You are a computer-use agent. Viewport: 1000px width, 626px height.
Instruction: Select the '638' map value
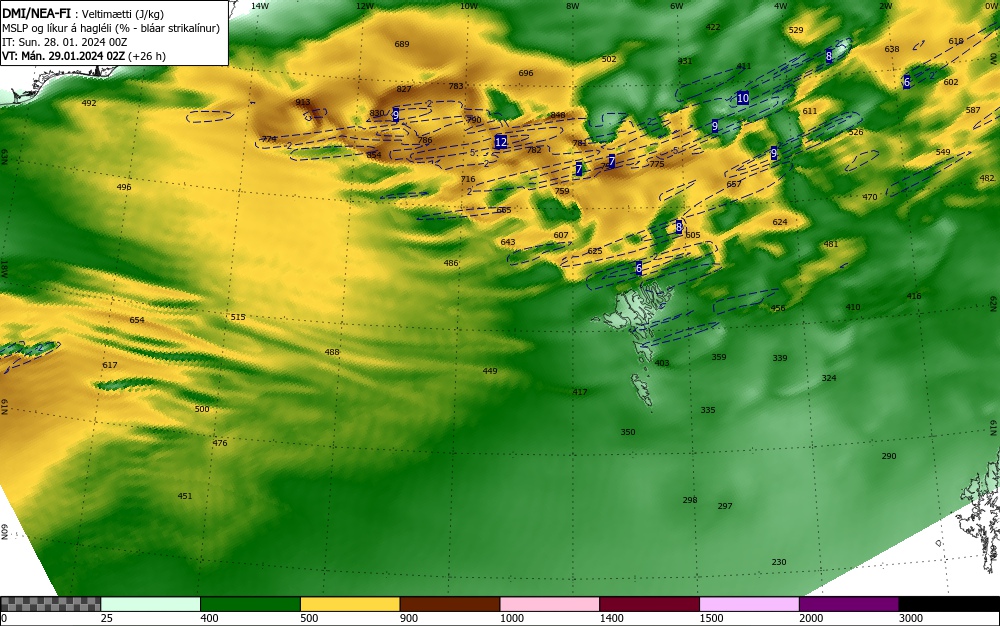(892, 49)
